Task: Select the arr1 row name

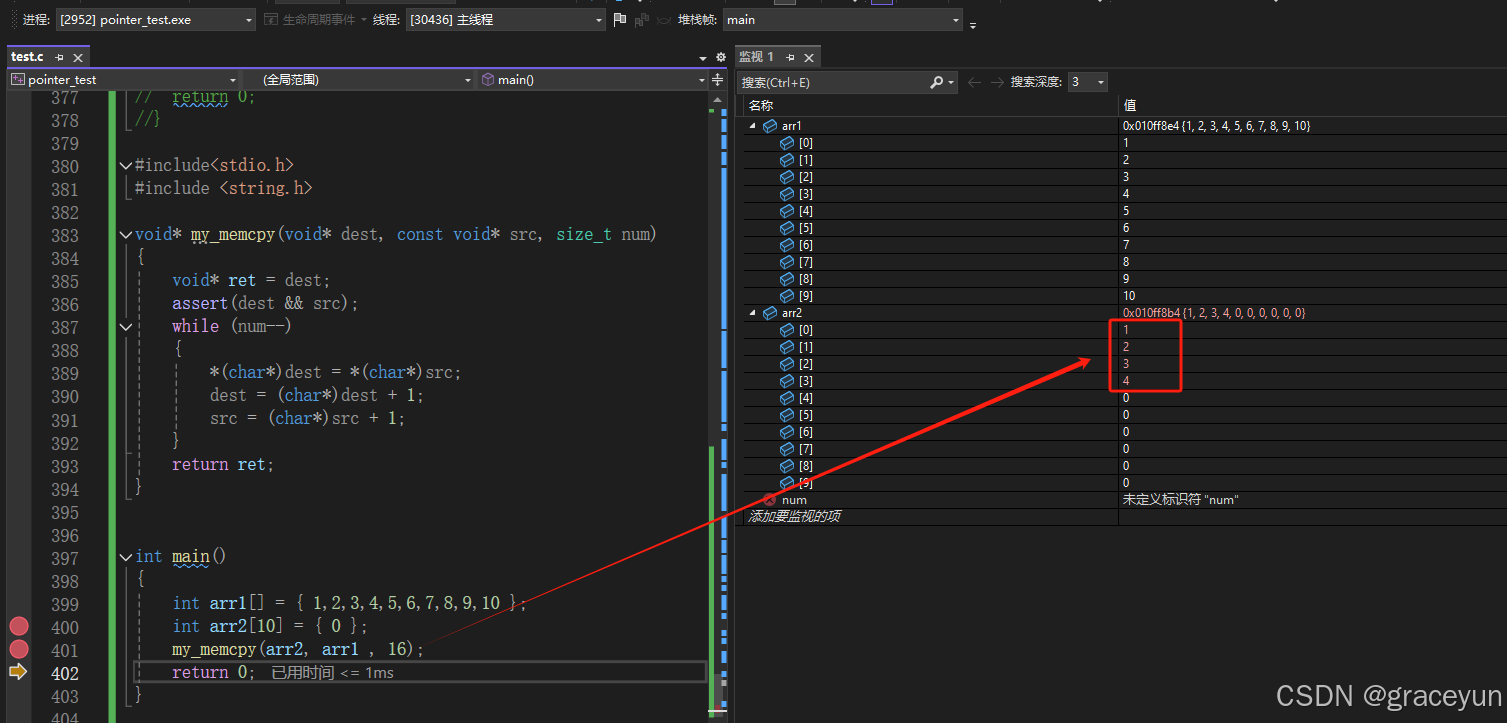Action: 791,126
